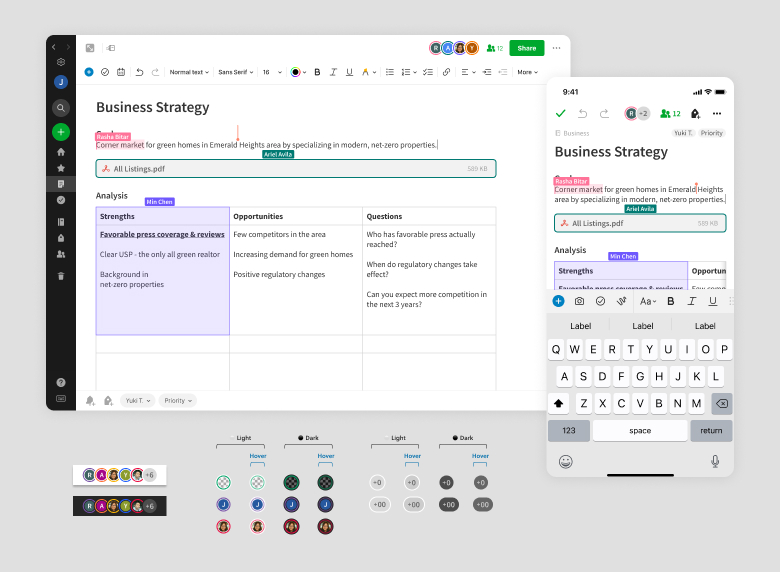Undo the last edit in desktop toolbar
780x572 pixels.
point(140,72)
